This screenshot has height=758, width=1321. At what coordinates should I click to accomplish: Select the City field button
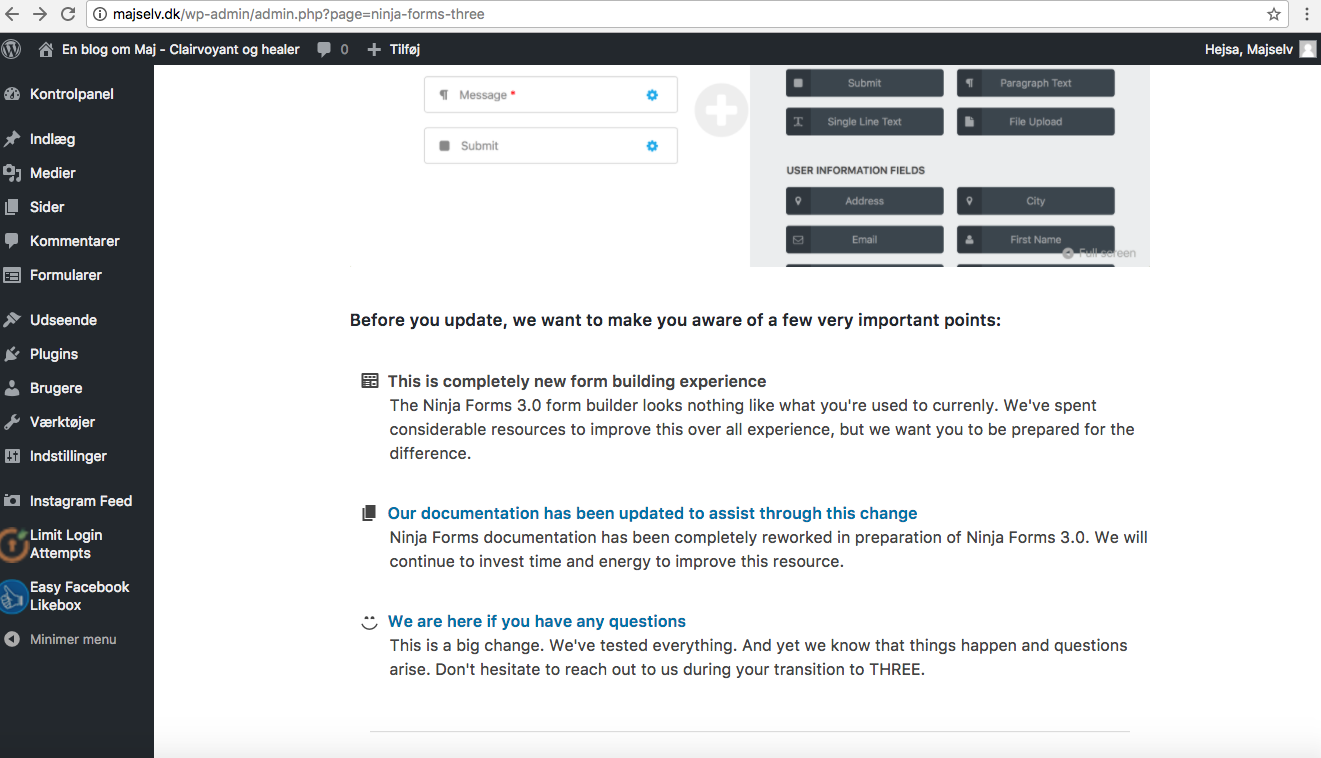1035,201
